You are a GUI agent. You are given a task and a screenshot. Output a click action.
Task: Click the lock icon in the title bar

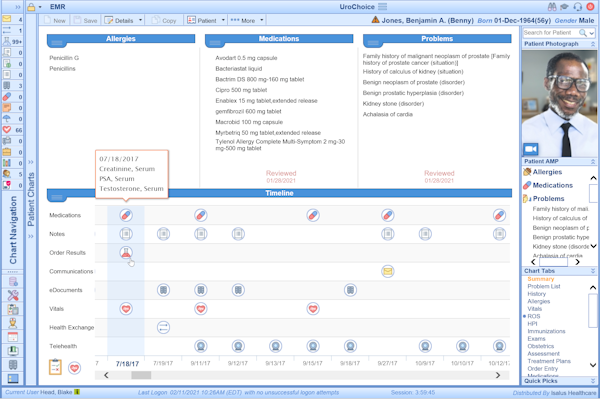31,7
